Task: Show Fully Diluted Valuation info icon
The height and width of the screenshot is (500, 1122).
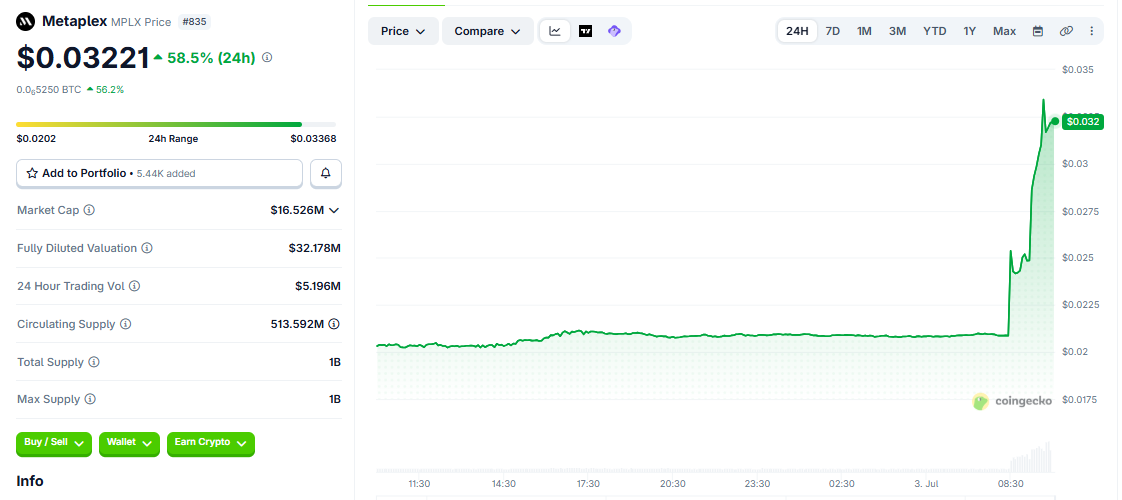Action: point(147,248)
